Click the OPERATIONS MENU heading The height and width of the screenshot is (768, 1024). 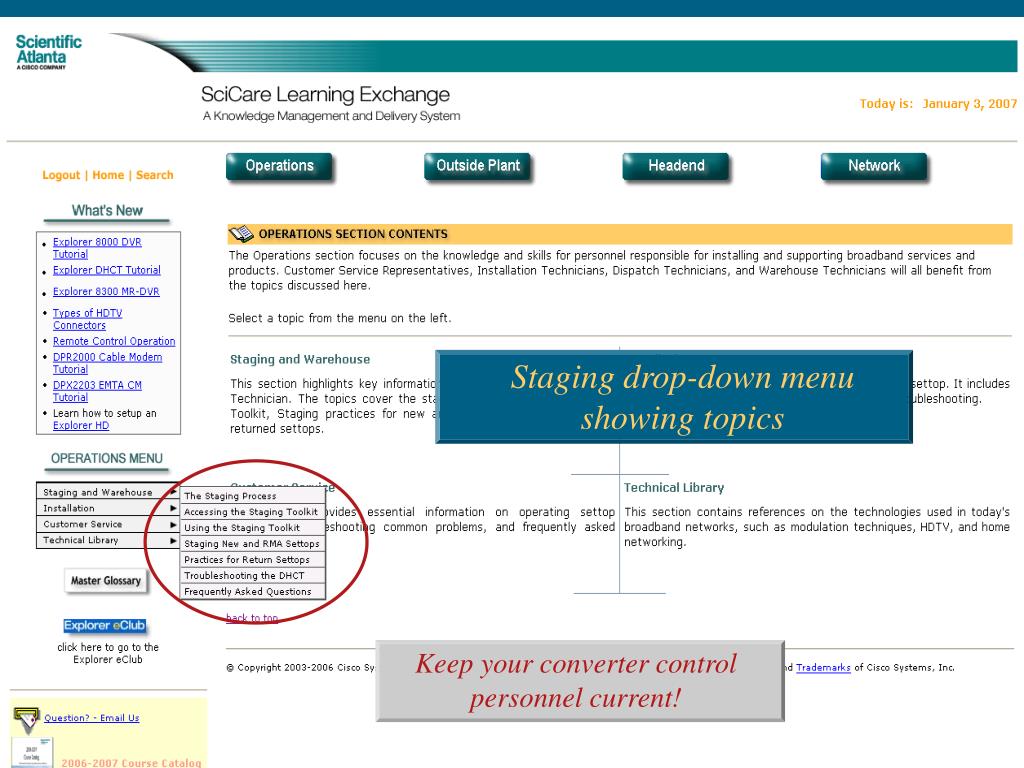coord(106,458)
